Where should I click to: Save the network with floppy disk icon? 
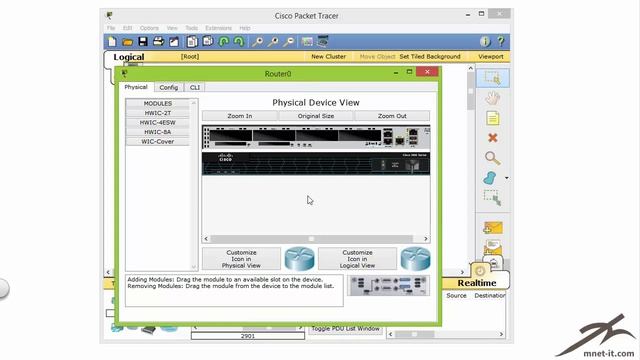pyautogui.click(x=143, y=42)
